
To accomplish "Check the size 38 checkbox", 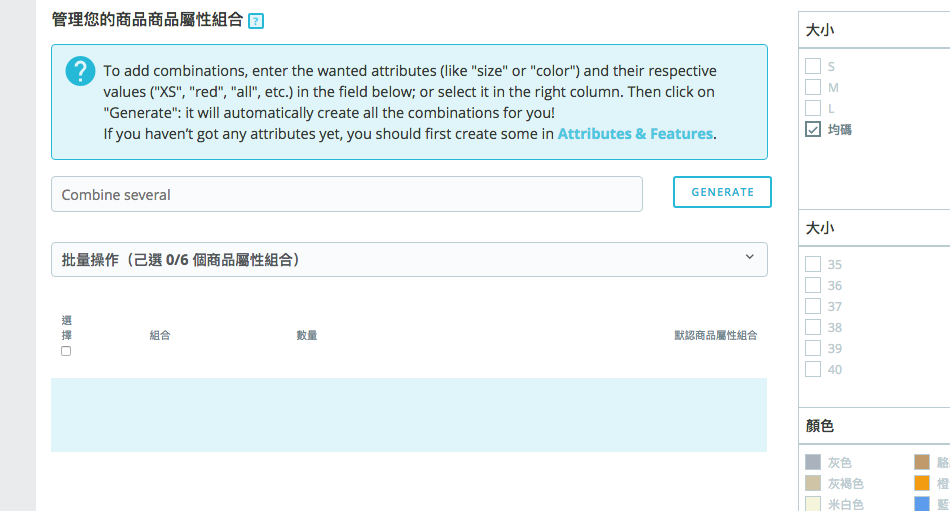I will 813,327.
